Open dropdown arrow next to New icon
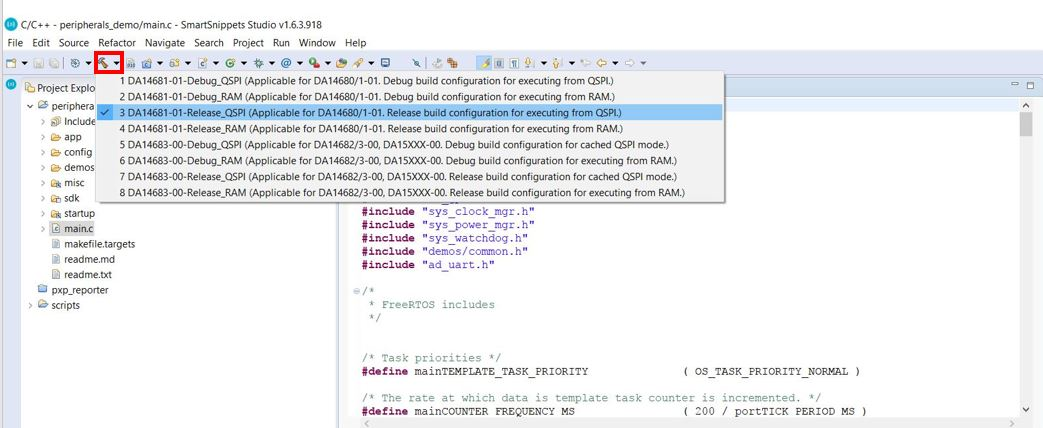The height and width of the screenshot is (428, 1043). pos(25,63)
